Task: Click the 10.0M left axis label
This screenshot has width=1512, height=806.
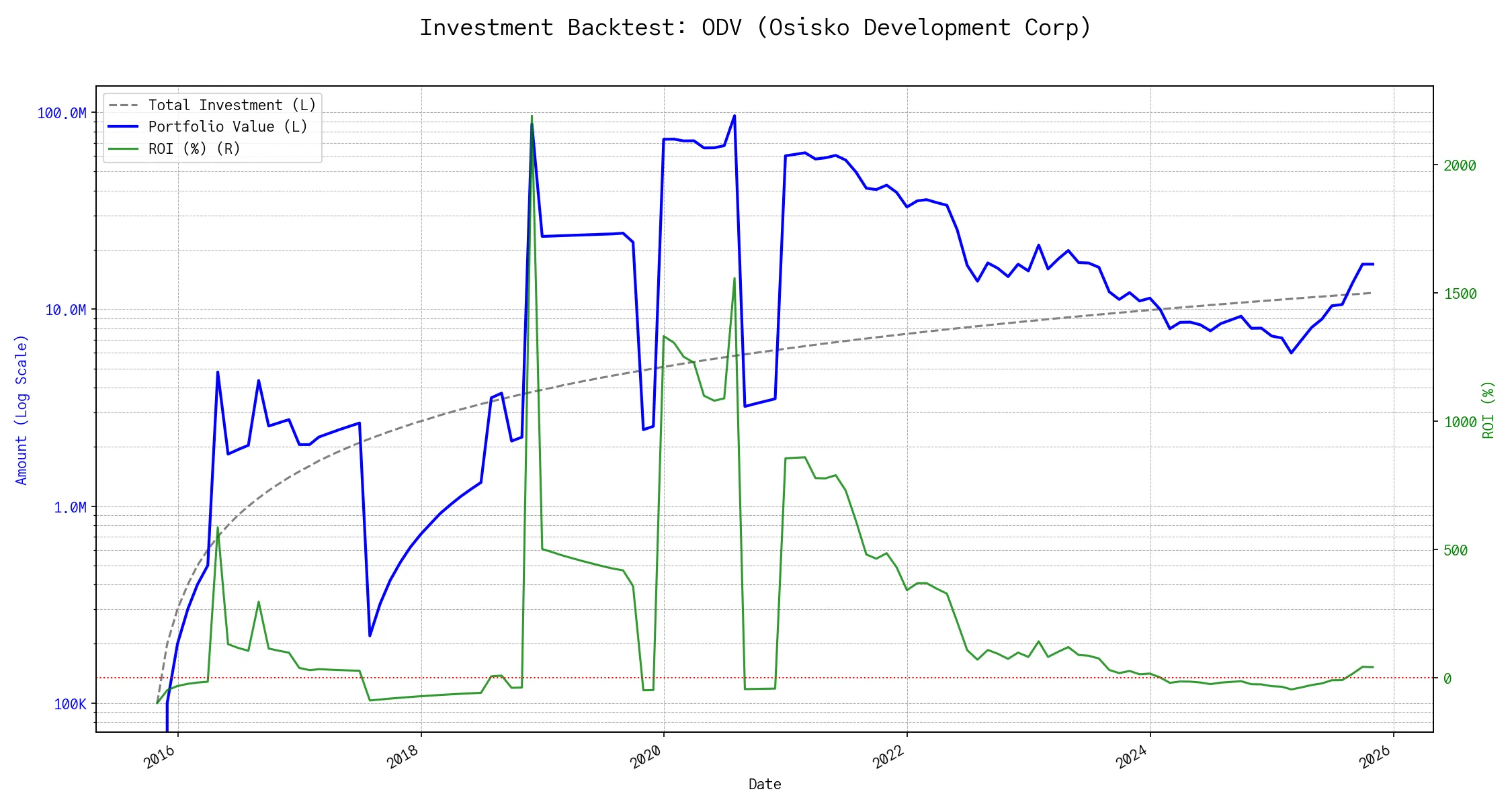Action: tap(66, 310)
